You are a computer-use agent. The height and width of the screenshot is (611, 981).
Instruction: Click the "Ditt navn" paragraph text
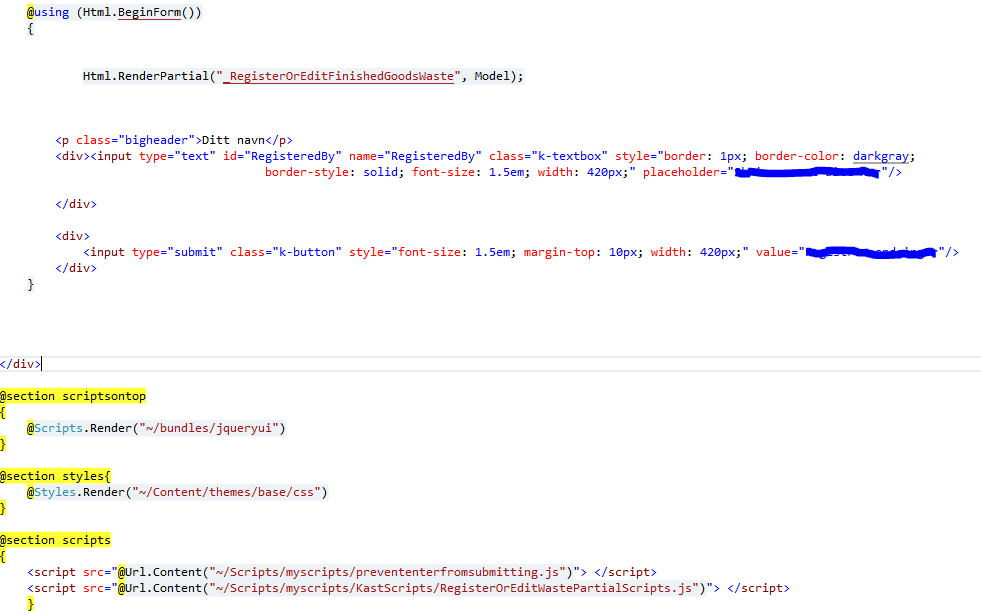(233, 140)
